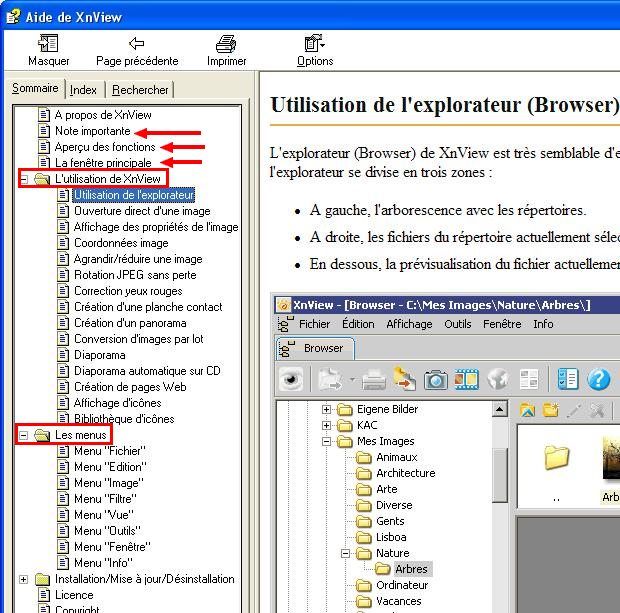
Task: Click the help question mark icon
Action: [x=598, y=380]
